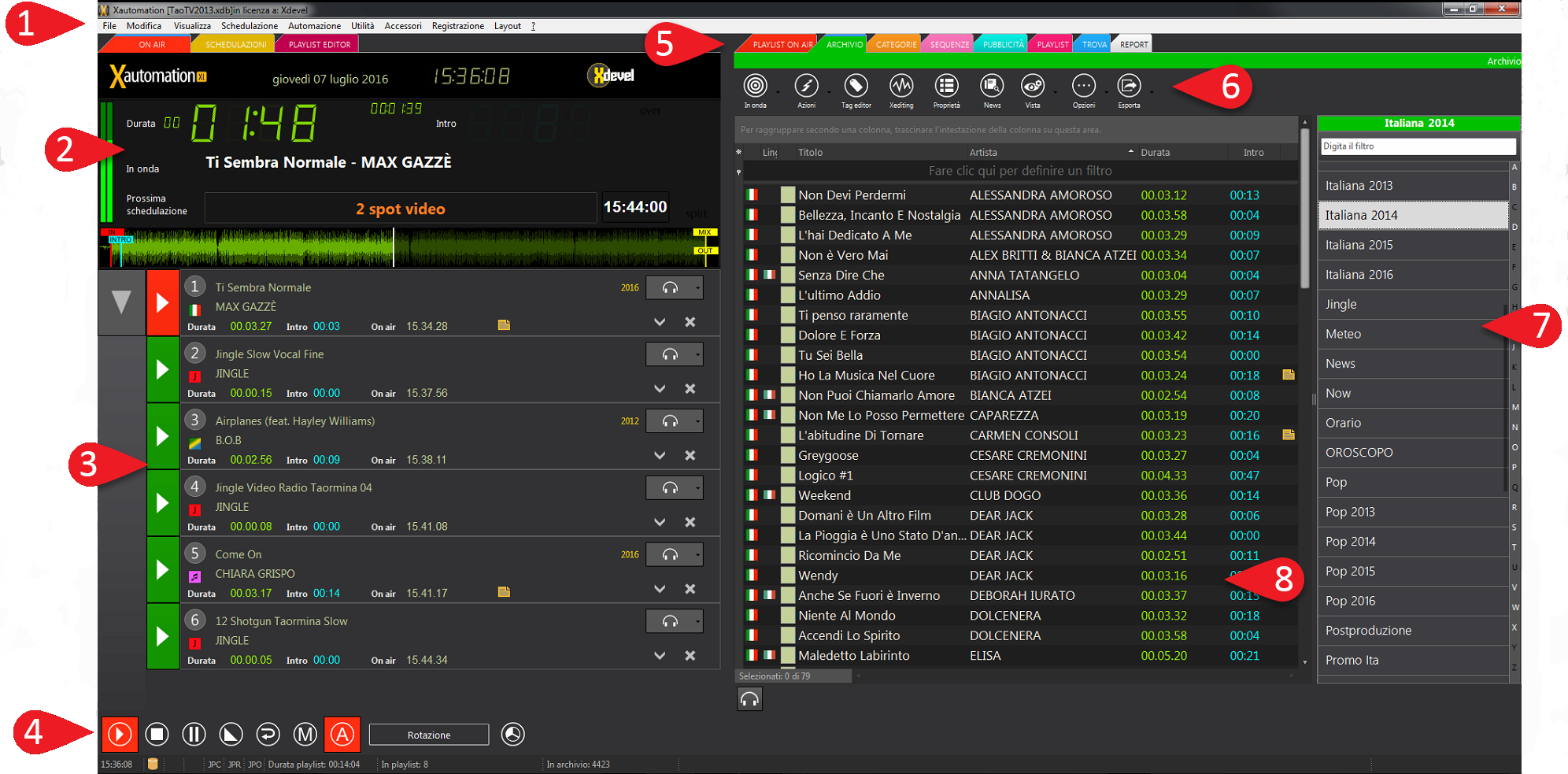Open the Automazione menu
Image resolution: width=1568 pixels, height=774 pixels.
315,26
